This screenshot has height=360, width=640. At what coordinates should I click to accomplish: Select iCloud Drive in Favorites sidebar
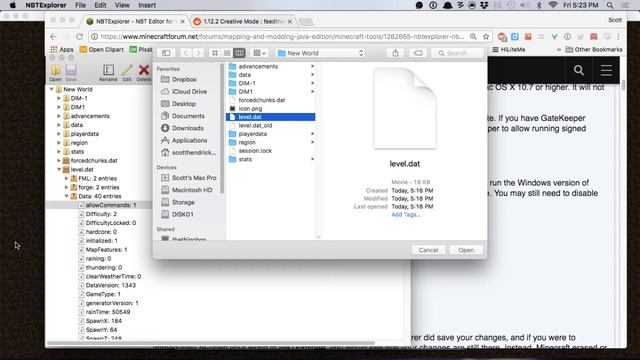pos(189,91)
